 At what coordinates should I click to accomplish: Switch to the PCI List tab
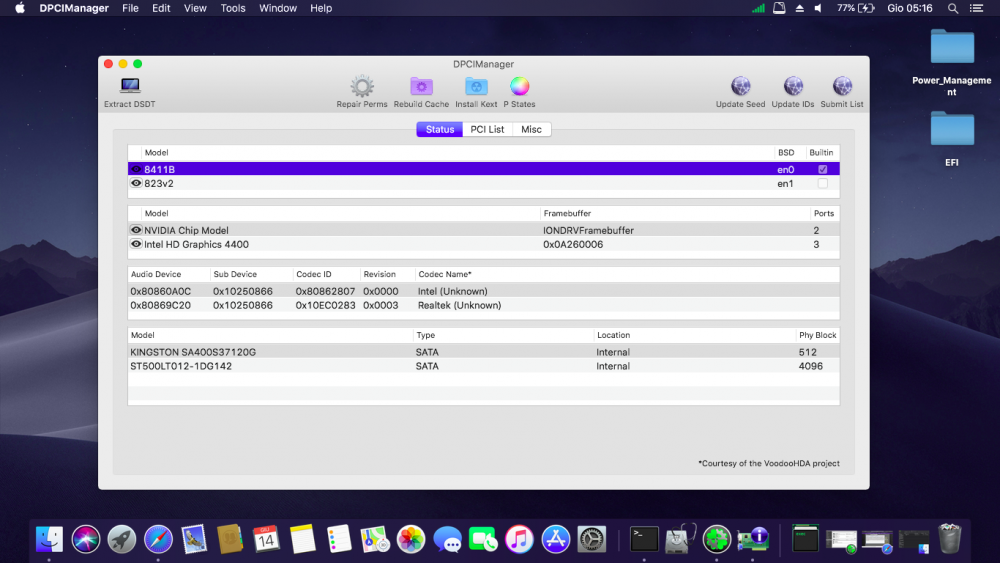[488, 130]
